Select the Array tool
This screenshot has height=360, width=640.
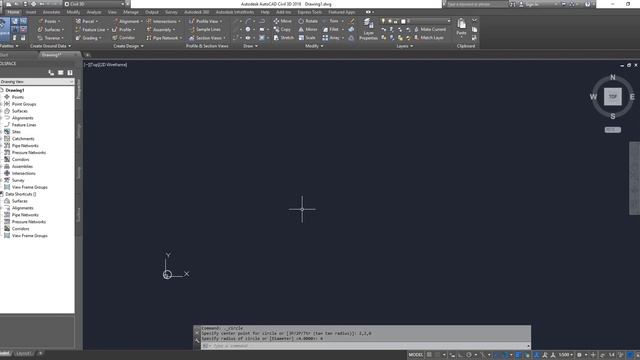click(331, 38)
